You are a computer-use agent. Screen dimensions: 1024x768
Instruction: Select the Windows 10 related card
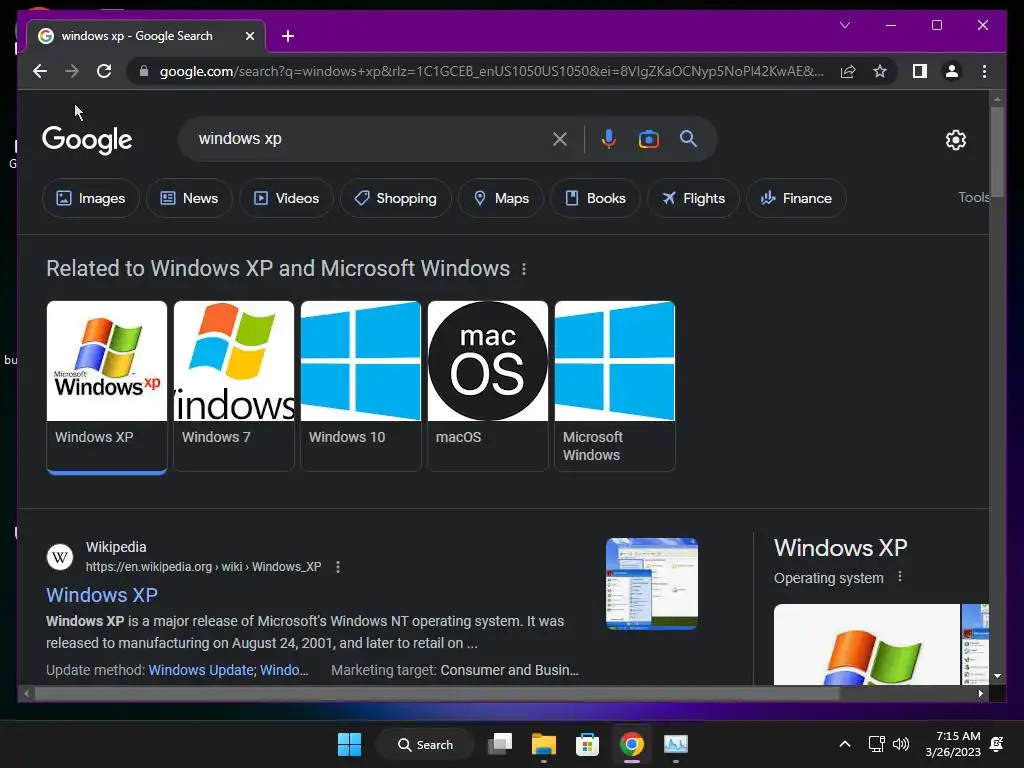pyautogui.click(x=360, y=386)
